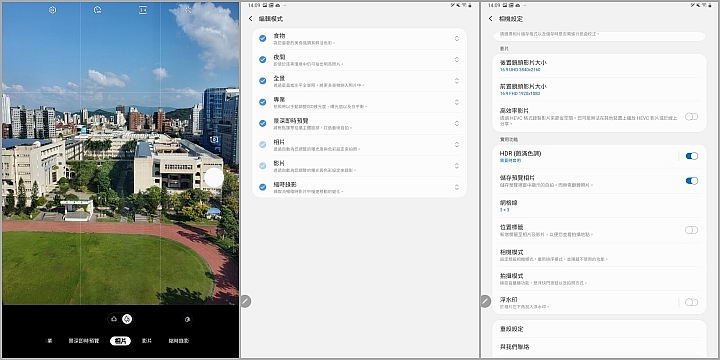Screen dimensions: 720x360
Task: Enable the 浮水印 watermark toggle
Action: 691,302
